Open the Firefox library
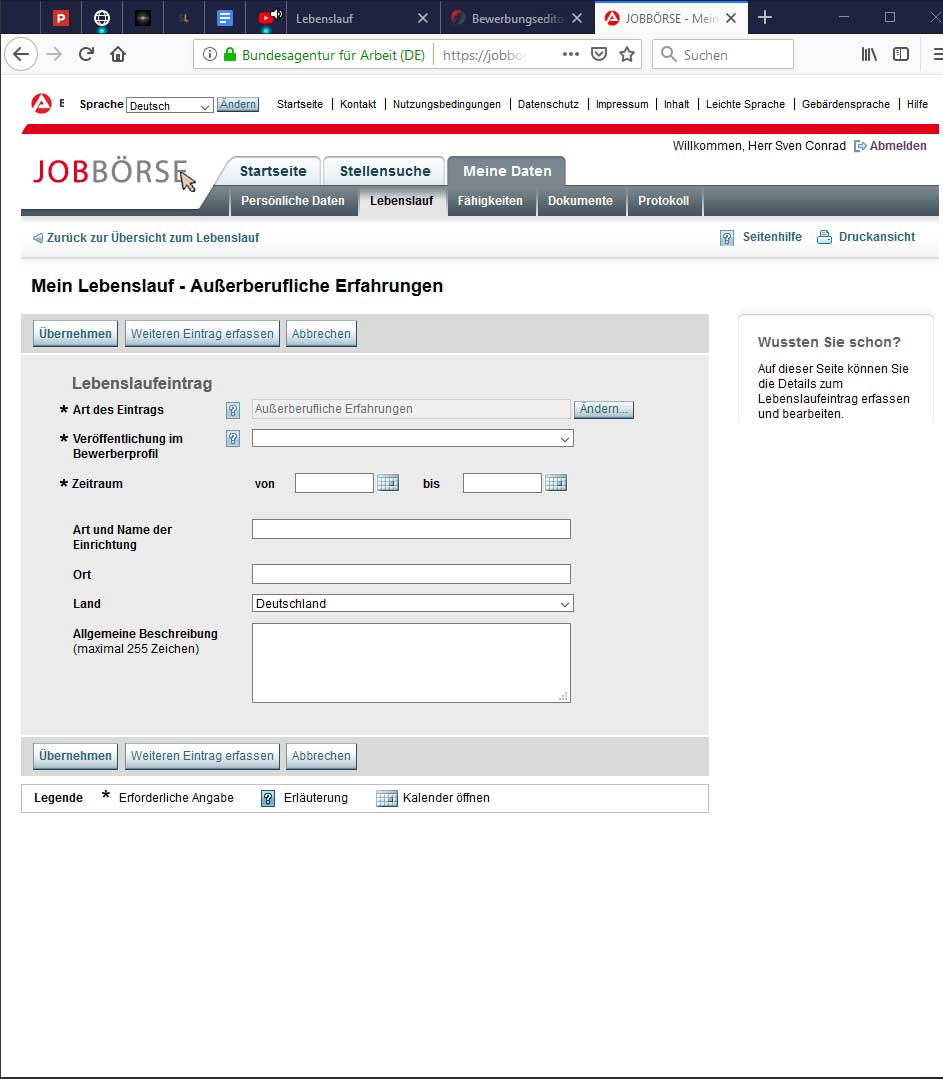Image resolution: width=943 pixels, height=1079 pixels. click(x=869, y=54)
